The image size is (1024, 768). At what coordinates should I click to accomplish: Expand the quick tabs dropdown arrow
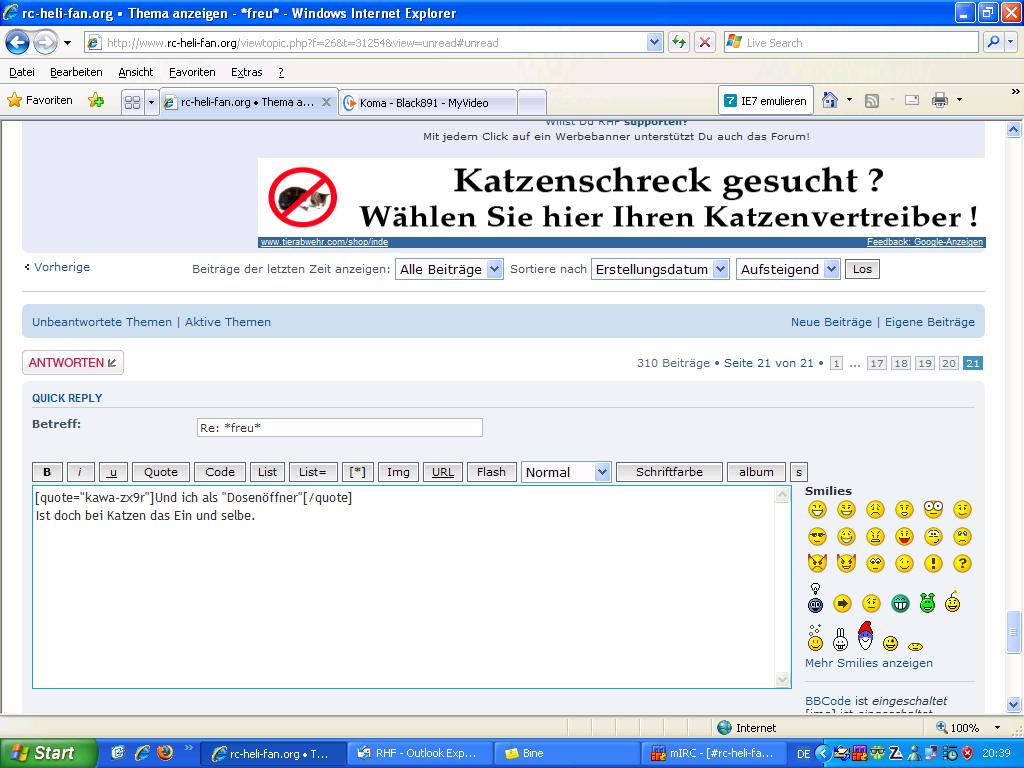[x=152, y=102]
